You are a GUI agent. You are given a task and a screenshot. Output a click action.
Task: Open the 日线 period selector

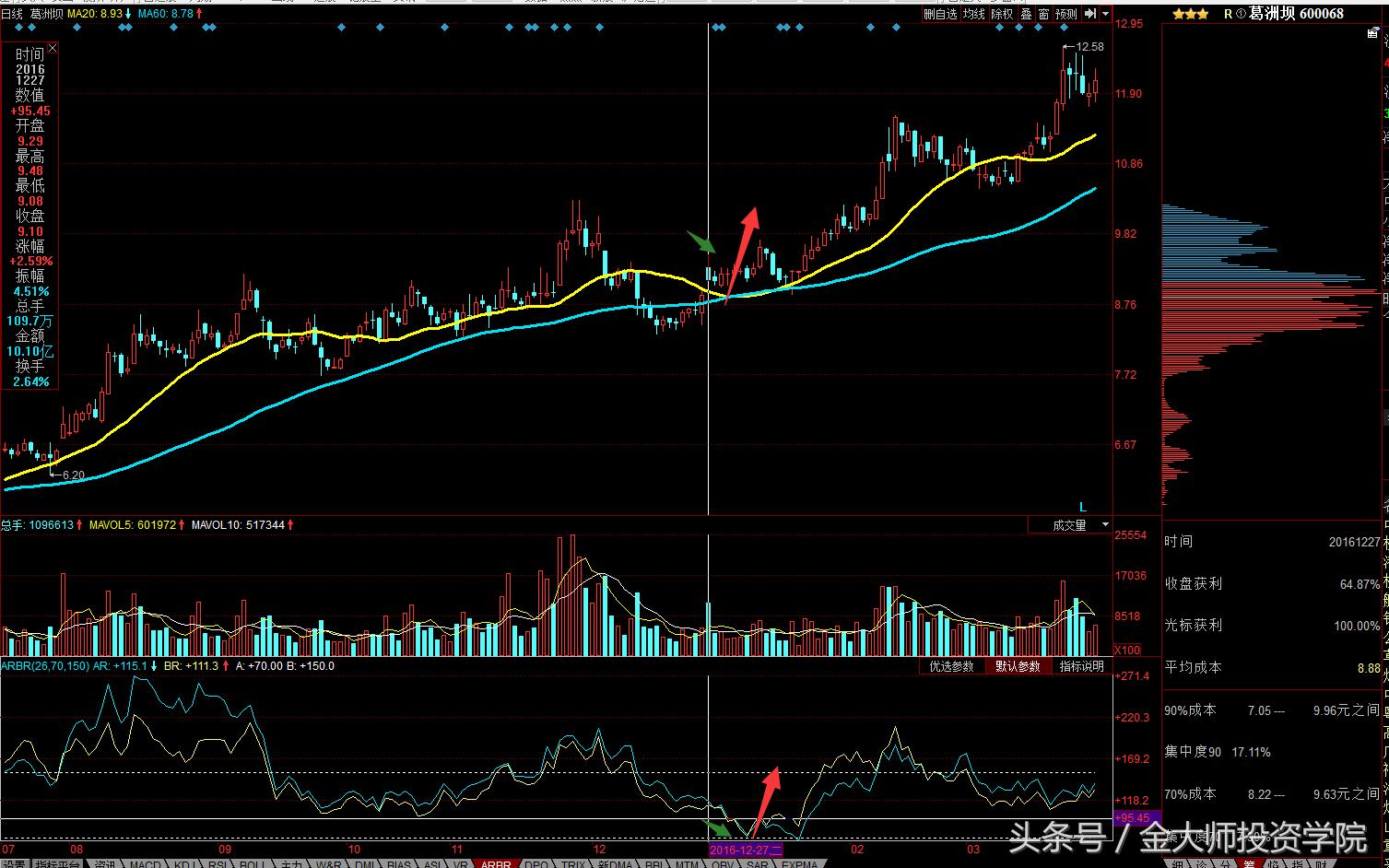point(12,14)
